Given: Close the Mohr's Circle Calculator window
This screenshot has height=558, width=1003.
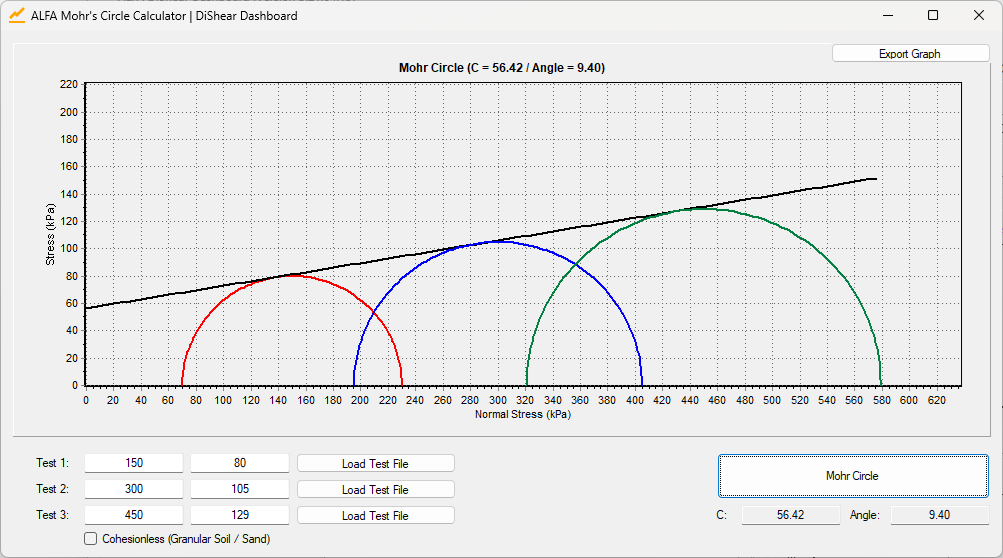Looking at the screenshot, I should click(979, 16).
